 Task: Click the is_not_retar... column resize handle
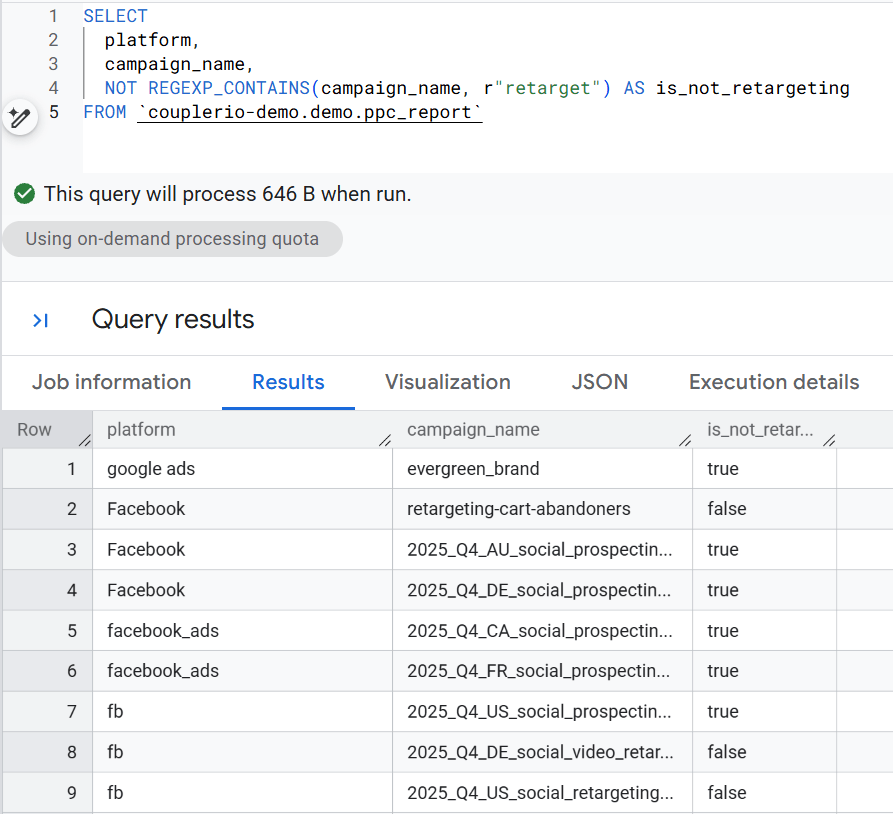[829, 440]
